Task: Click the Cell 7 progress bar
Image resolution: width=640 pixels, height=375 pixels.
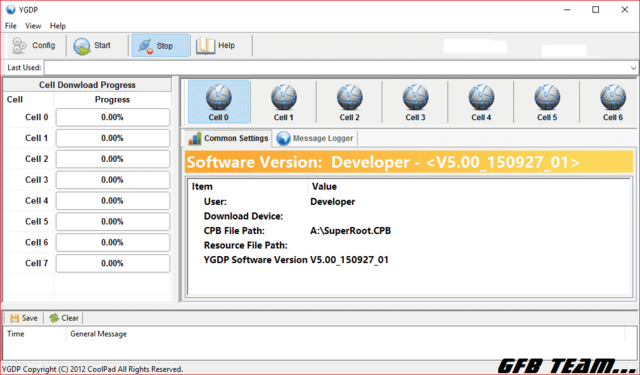Action: pyautogui.click(x=113, y=264)
